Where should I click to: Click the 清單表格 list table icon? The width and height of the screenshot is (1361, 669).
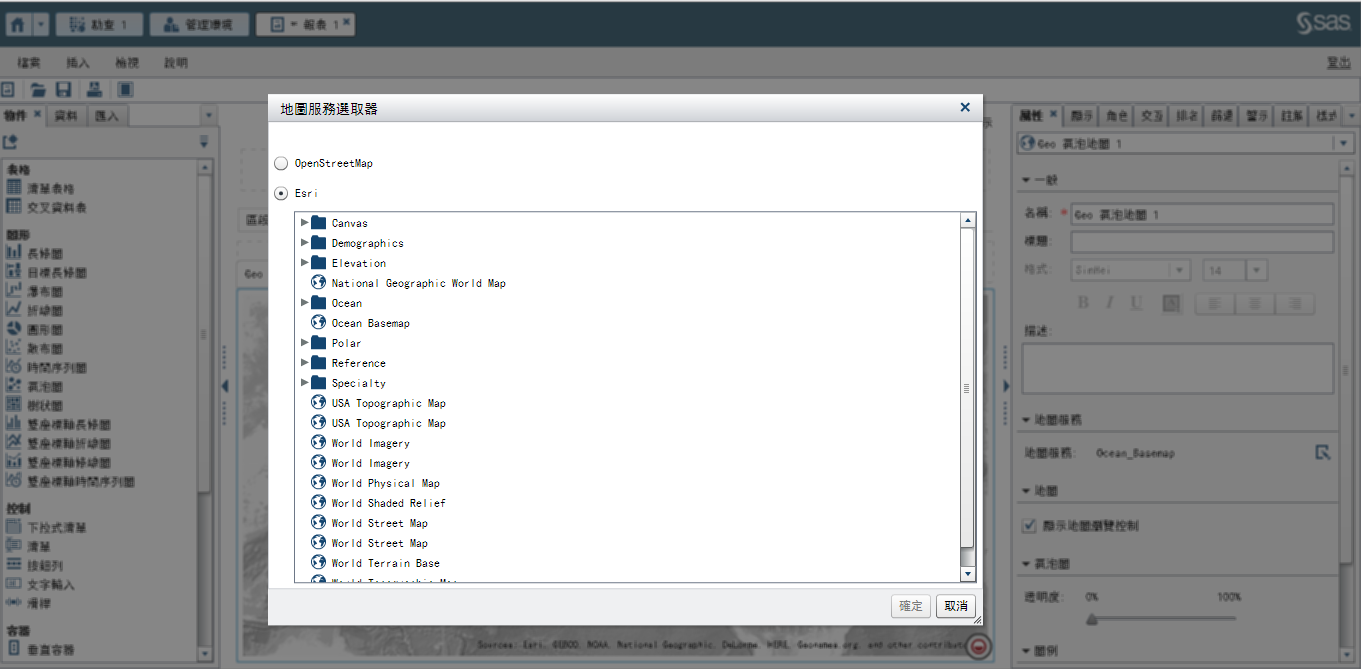[14, 188]
